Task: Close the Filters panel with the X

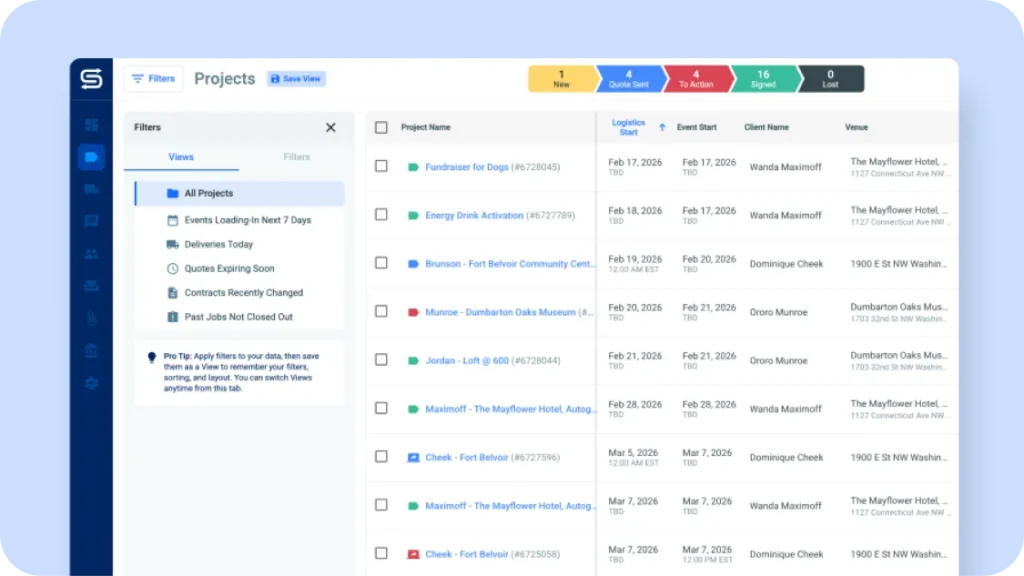Action: point(331,127)
